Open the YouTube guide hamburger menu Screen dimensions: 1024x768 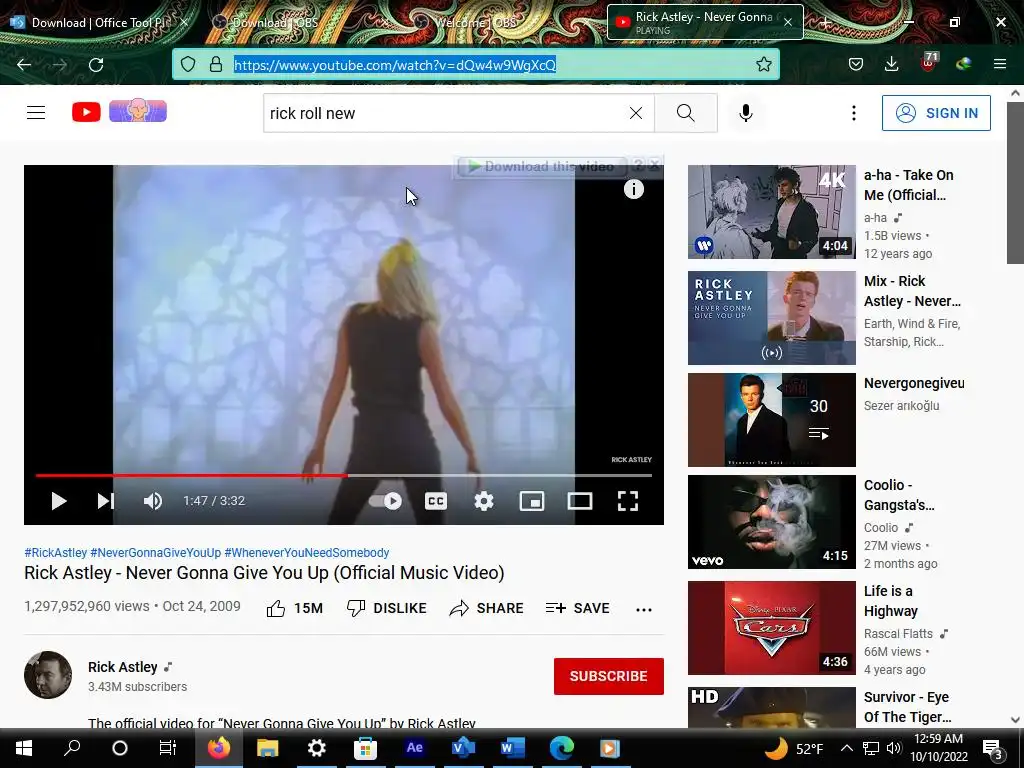click(x=36, y=113)
